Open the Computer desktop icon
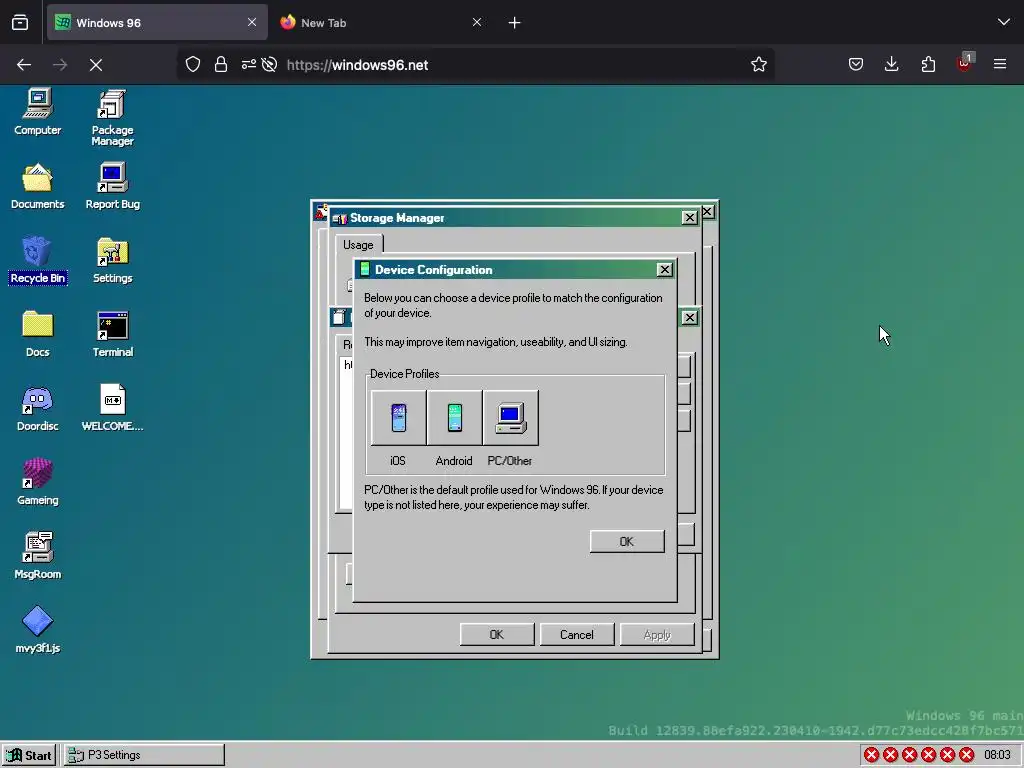 (x=37, y=112)
